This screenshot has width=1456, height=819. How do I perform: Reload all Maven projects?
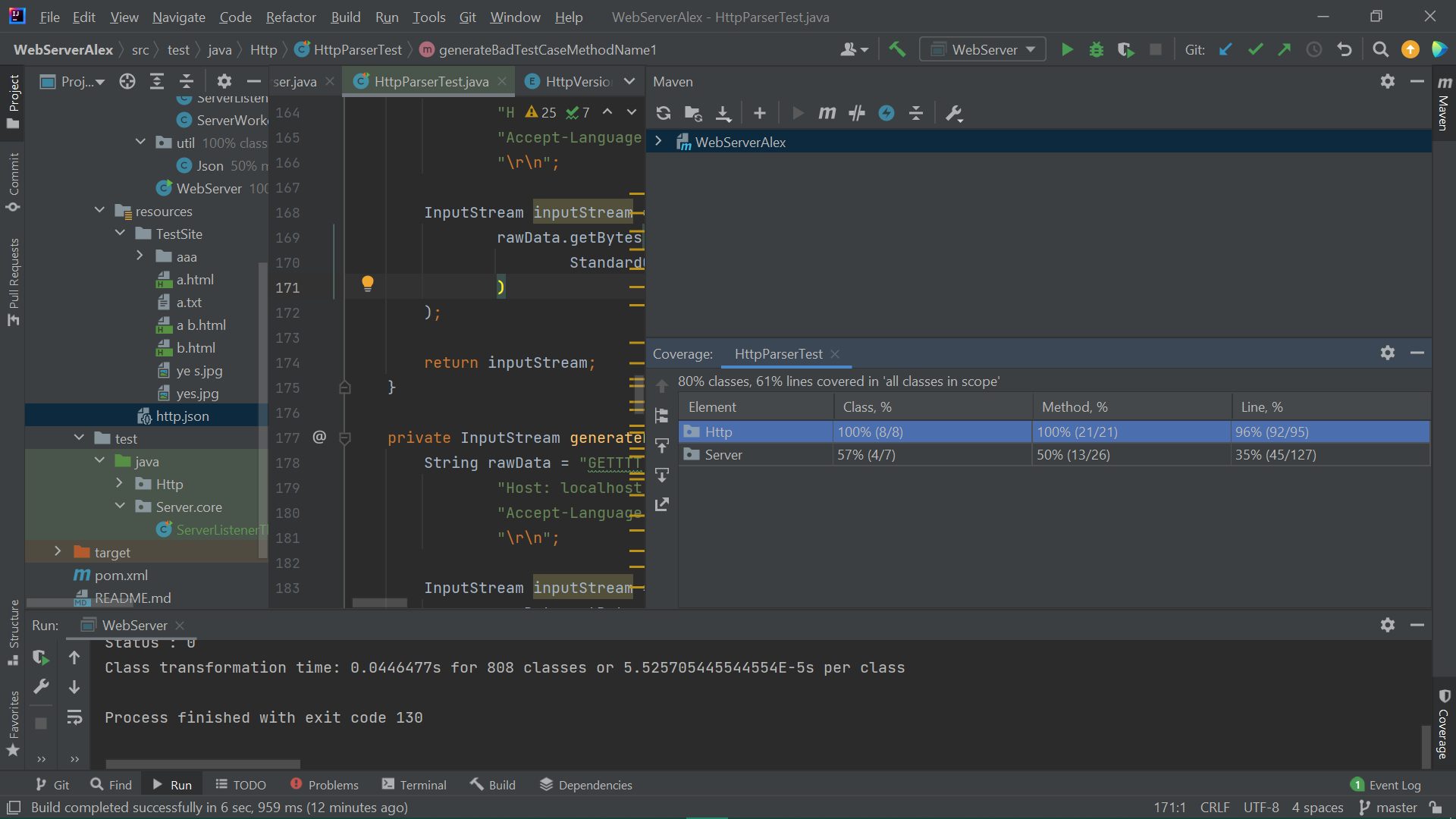pyautogui.click(x=664, y=112)
